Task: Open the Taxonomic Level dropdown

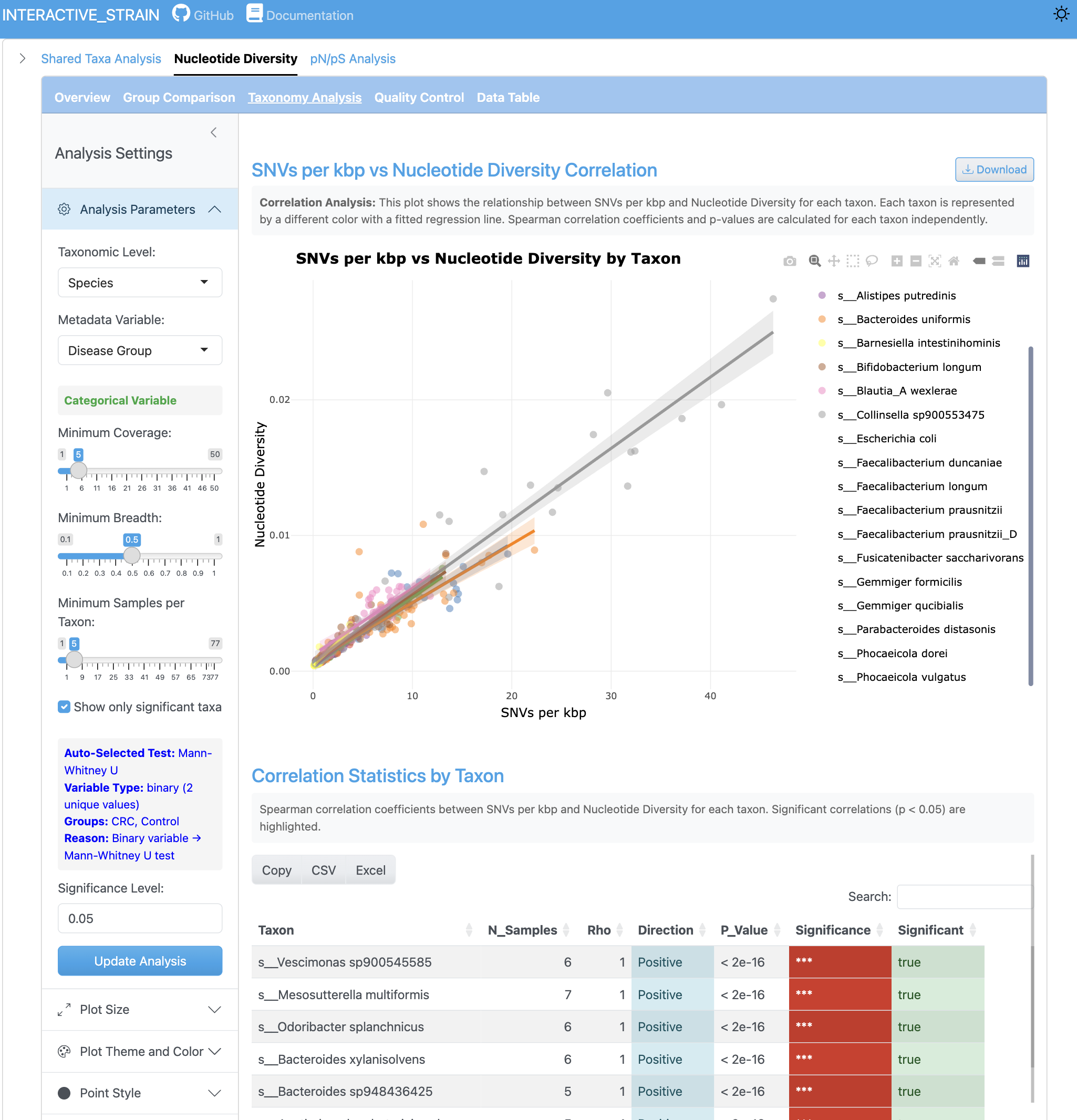Action: coord(140,283)
